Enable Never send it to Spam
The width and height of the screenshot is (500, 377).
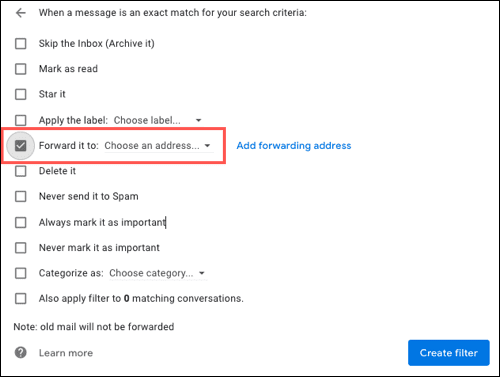(x=21, y=196)
